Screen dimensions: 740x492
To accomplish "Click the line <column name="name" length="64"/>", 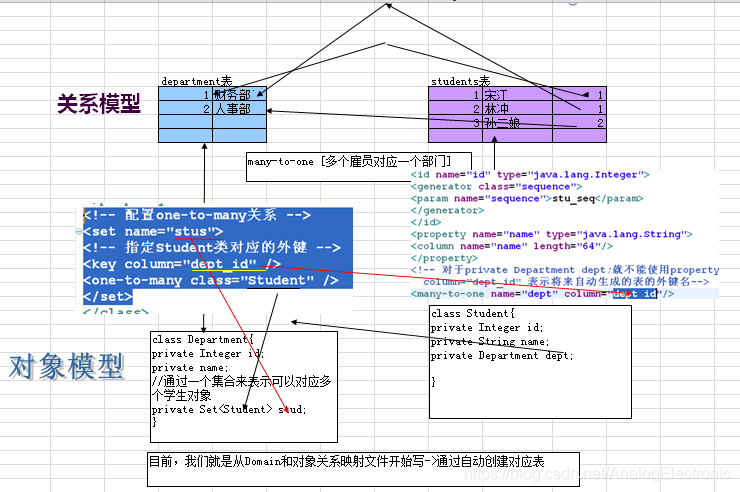I will (512, 246).
